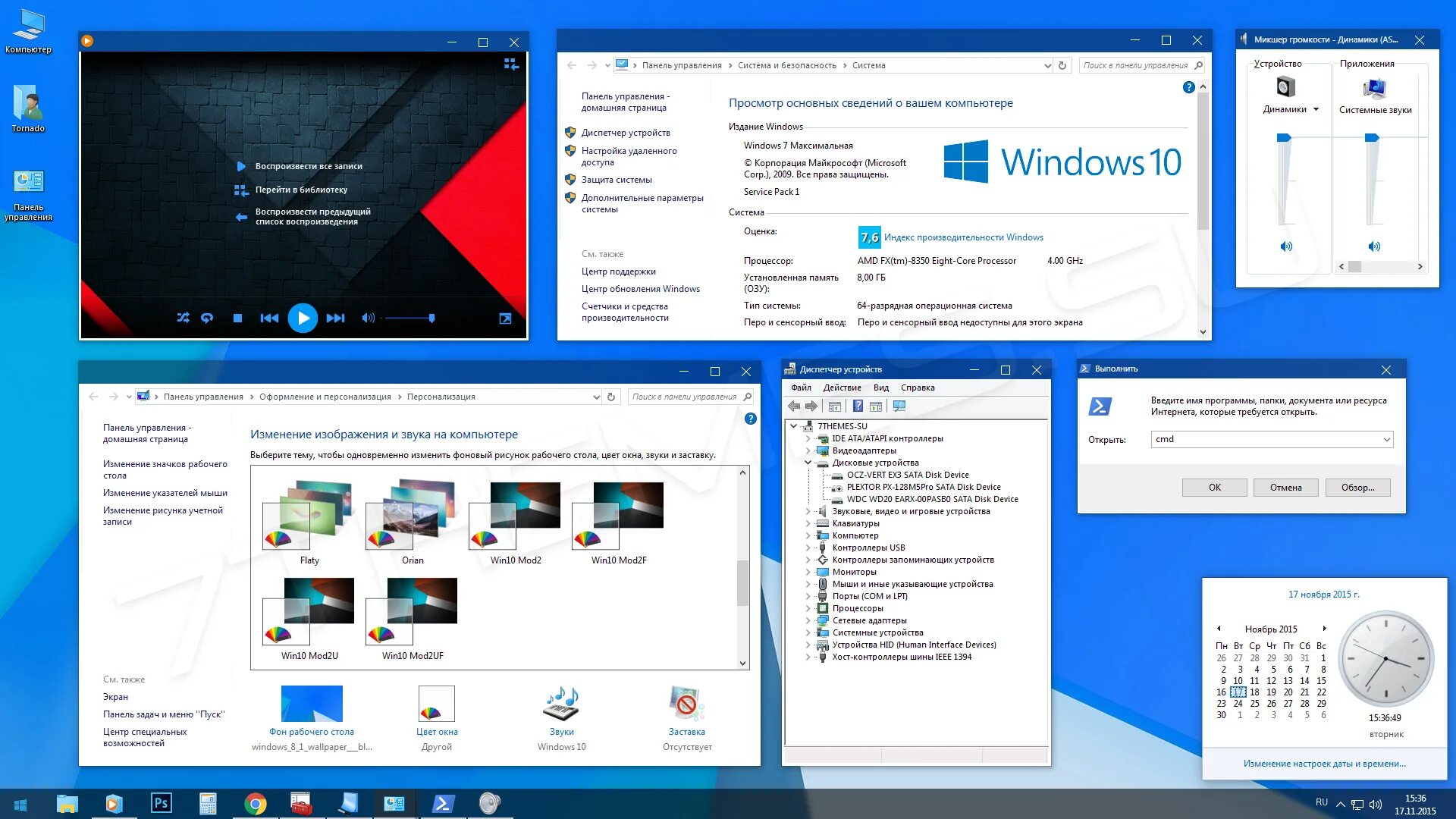Open address history dropdown in System window

[x=1047, y=65]
